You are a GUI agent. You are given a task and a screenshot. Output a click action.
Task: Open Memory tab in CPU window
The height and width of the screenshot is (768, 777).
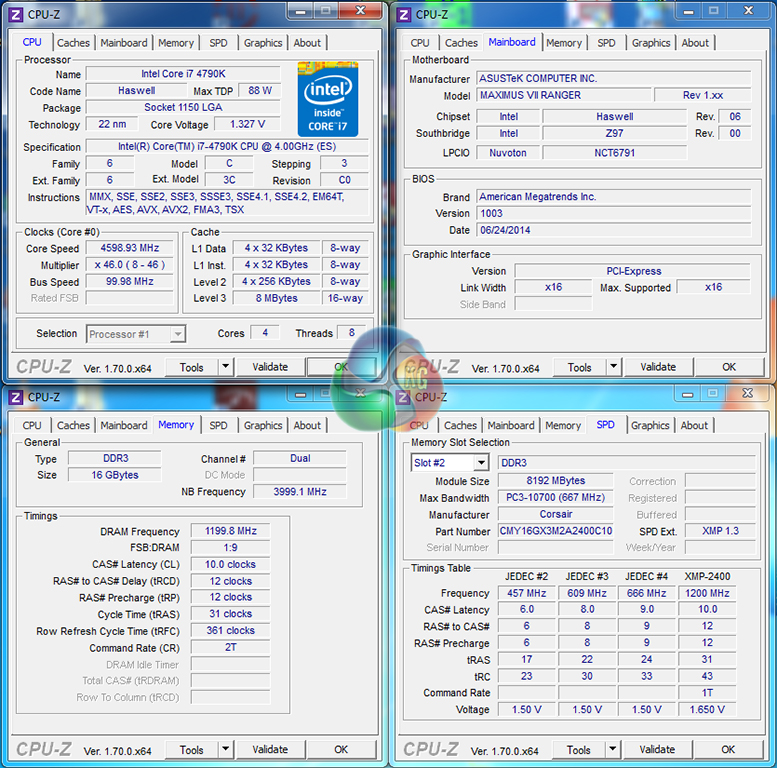[176, 43]
